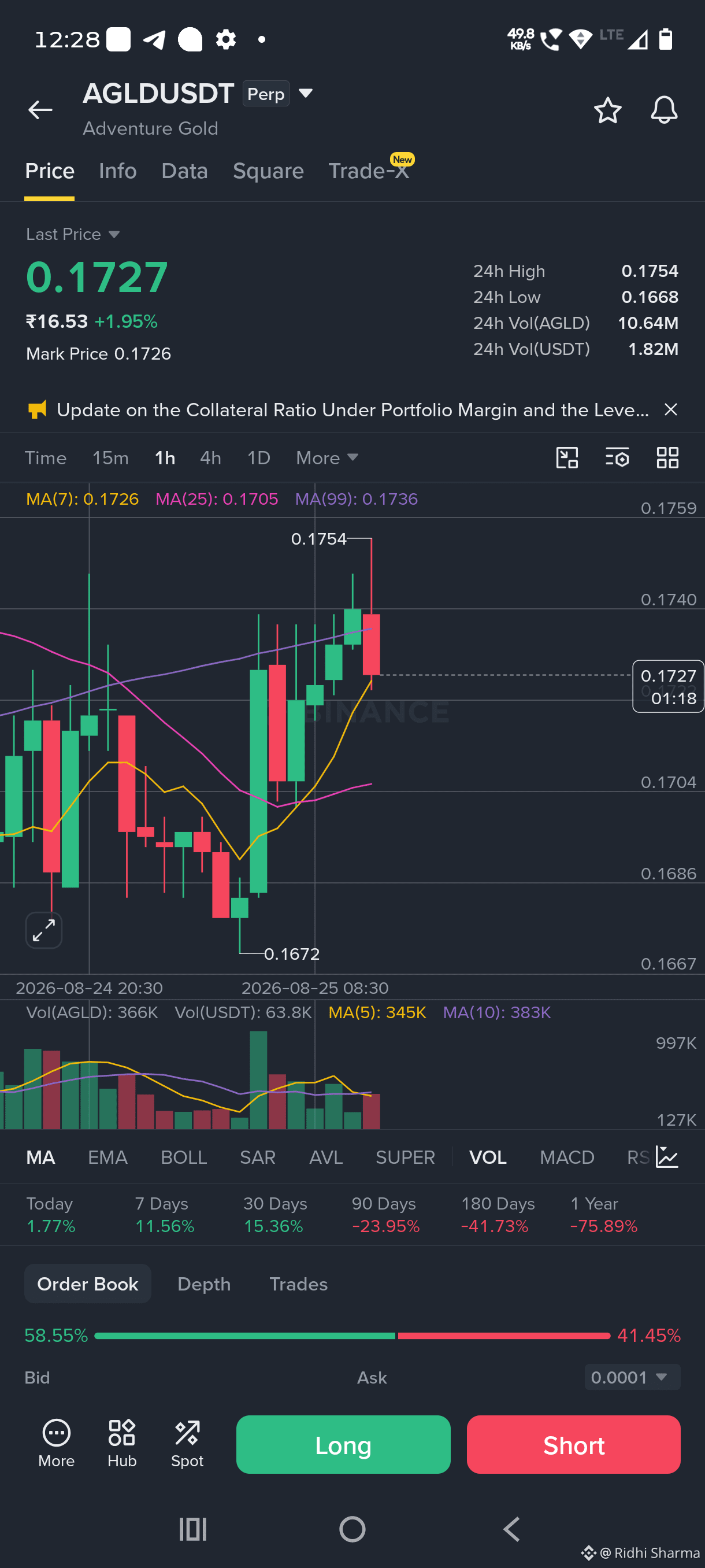This screenshot has width=705, height=1568.
Task: Select the Time chart interval
Action: coord(46,458)
